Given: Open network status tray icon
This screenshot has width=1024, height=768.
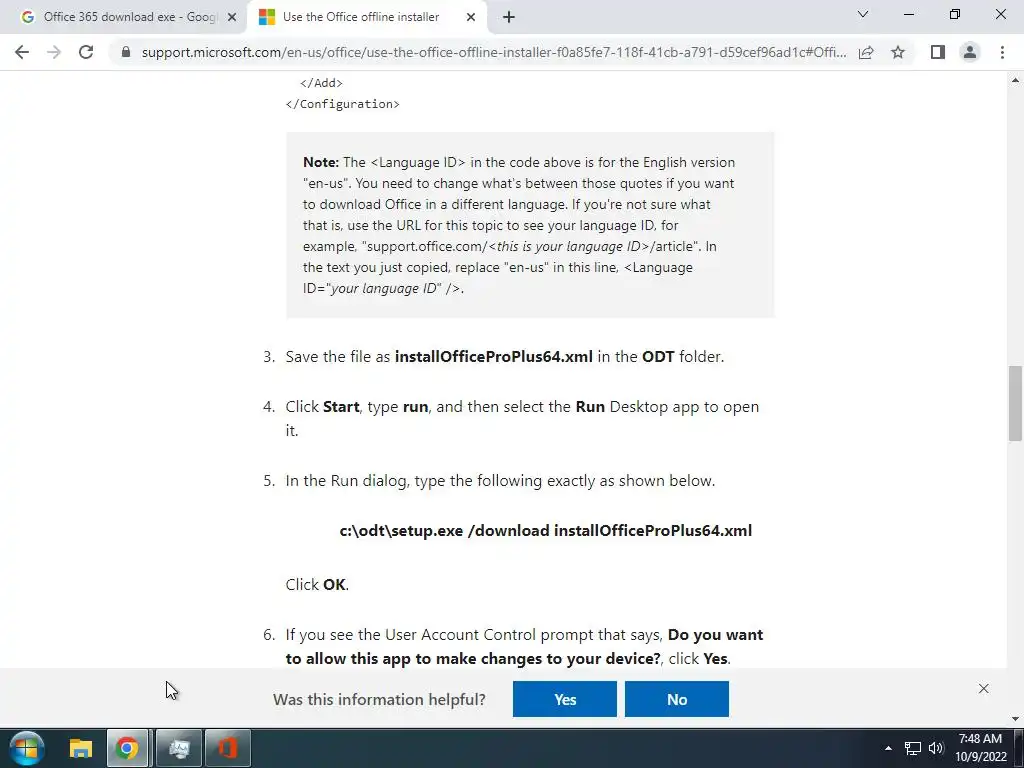Looking at the screenshot, I should 912,748.
